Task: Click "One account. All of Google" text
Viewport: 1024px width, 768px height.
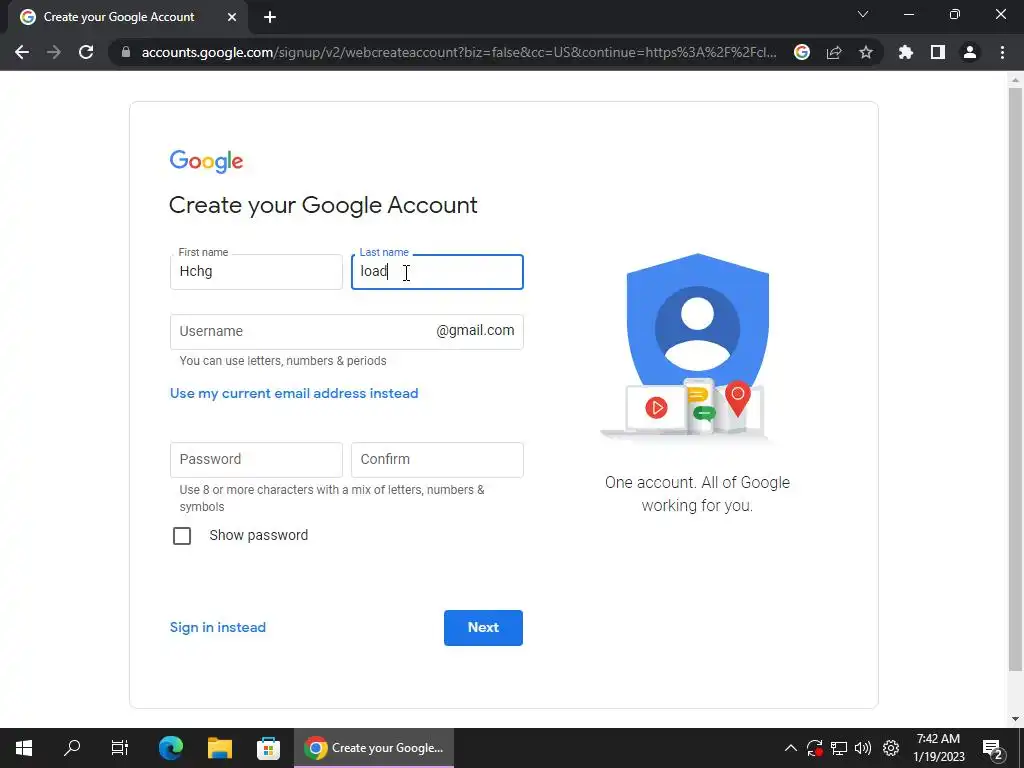Action: [697, 483]
